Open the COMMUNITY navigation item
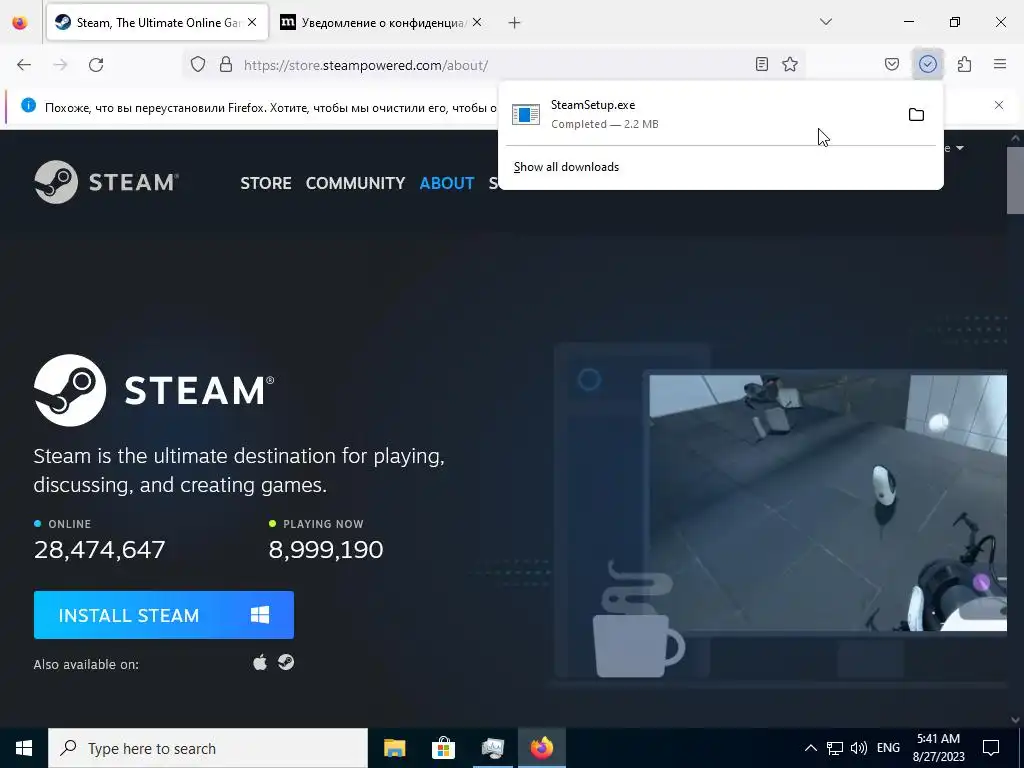 tap(355, 183)
